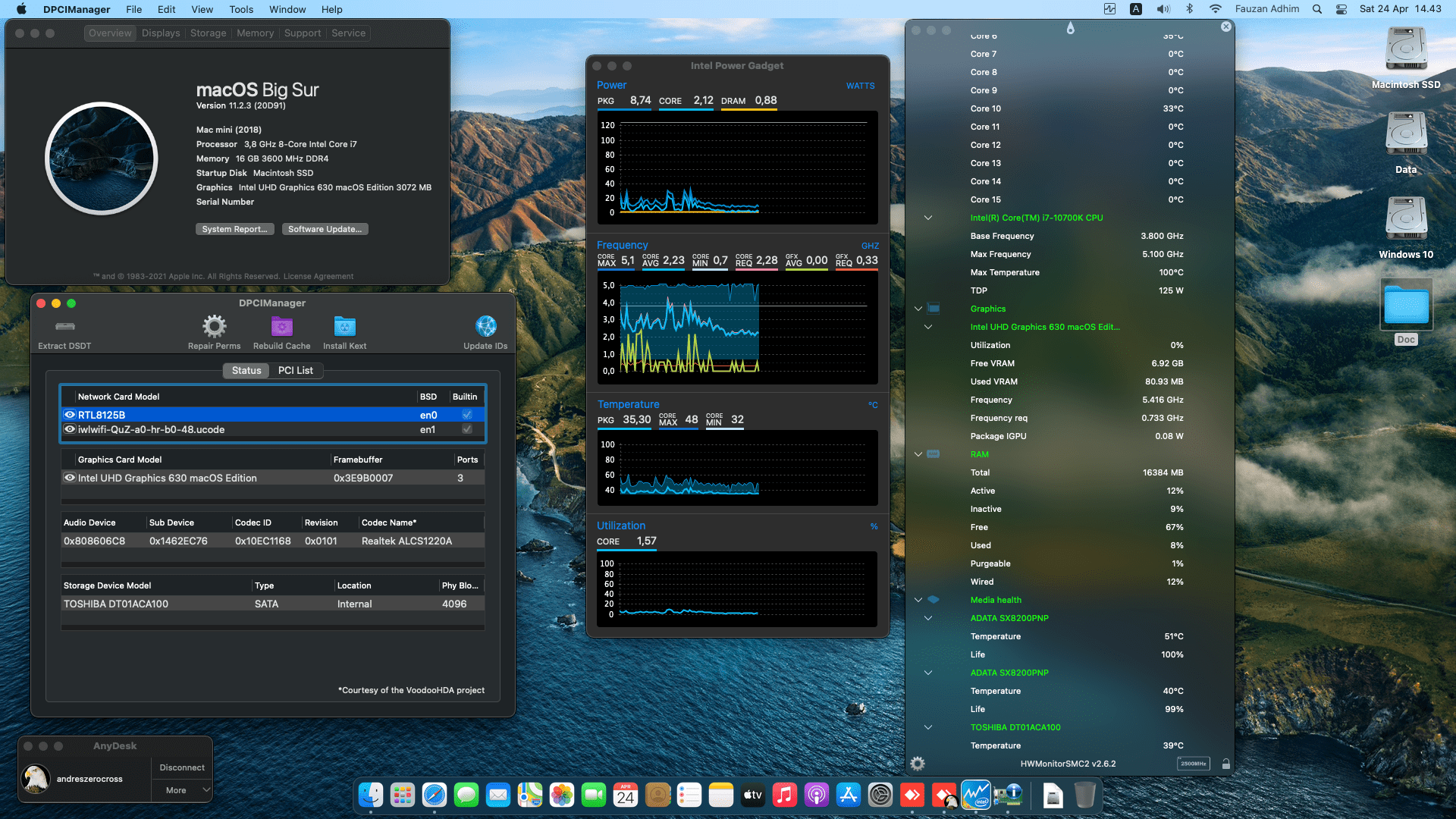Collapse the RAM group

pos(918,454)
